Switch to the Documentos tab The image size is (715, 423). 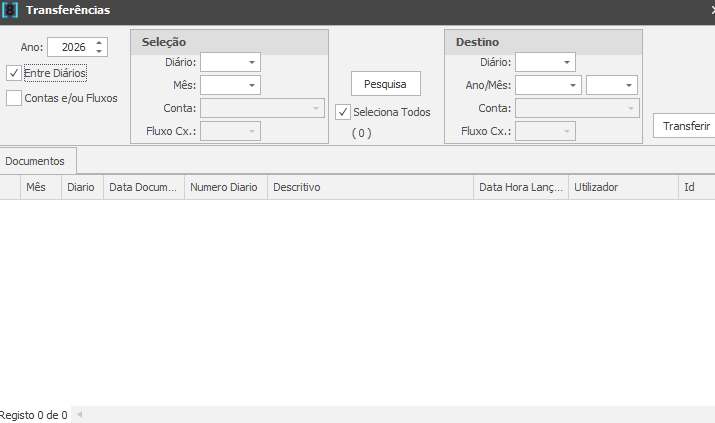tap(38, 160)
